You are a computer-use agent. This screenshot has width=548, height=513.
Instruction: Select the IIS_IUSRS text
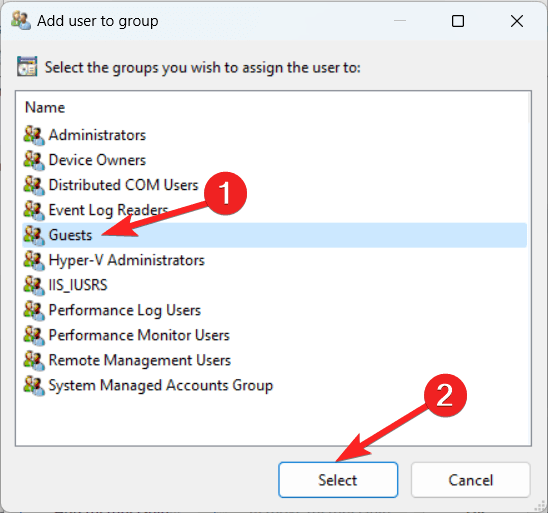[78, 286]
